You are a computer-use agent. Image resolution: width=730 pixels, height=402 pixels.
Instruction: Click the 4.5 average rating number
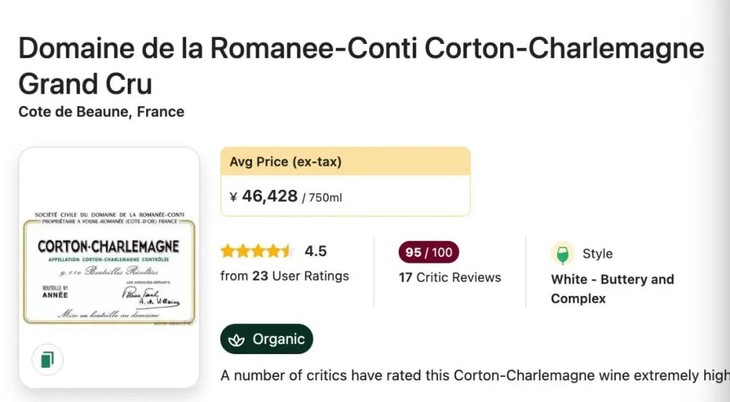(315, 251)
